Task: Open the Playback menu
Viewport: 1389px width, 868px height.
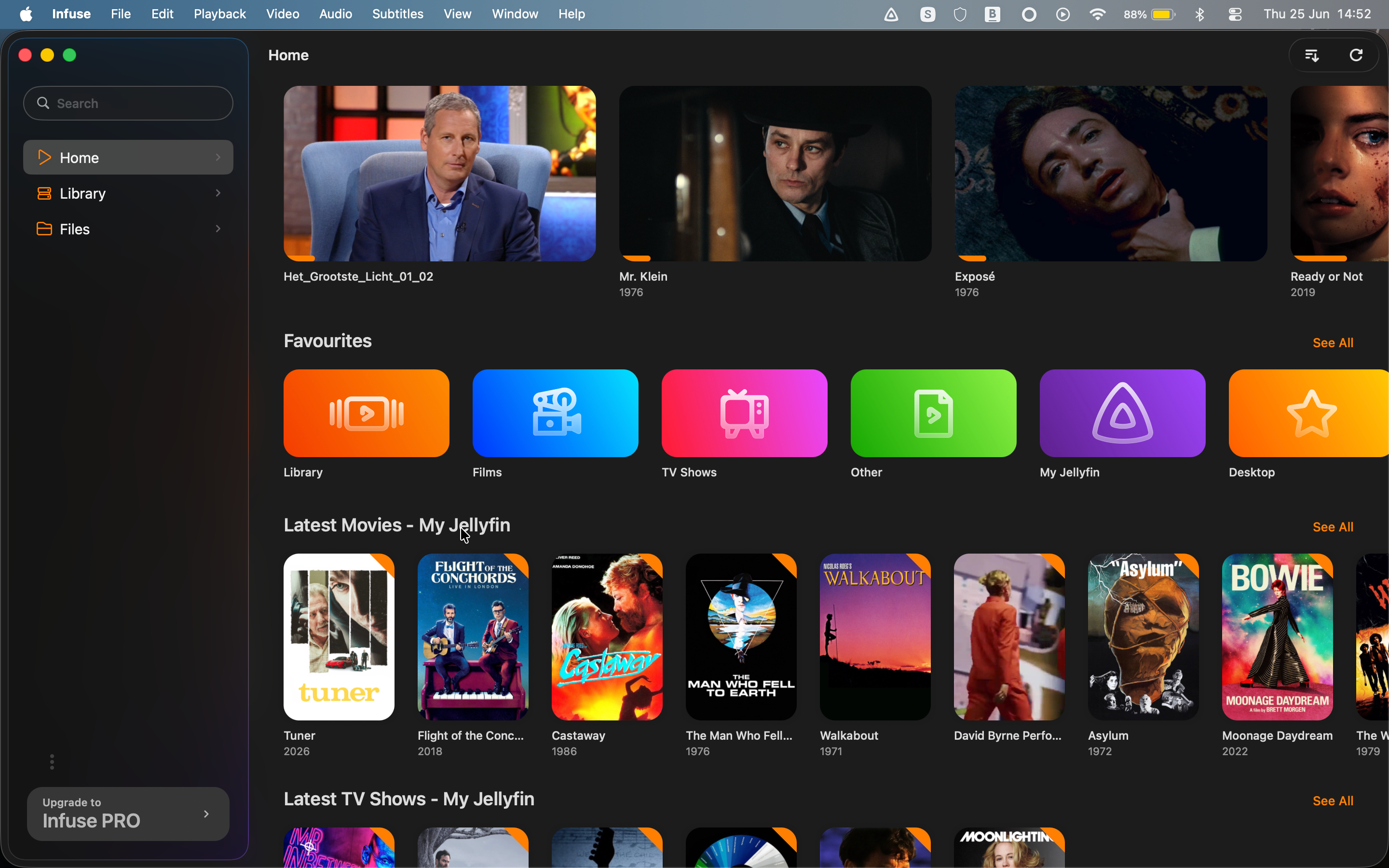Action: (220, 14)
